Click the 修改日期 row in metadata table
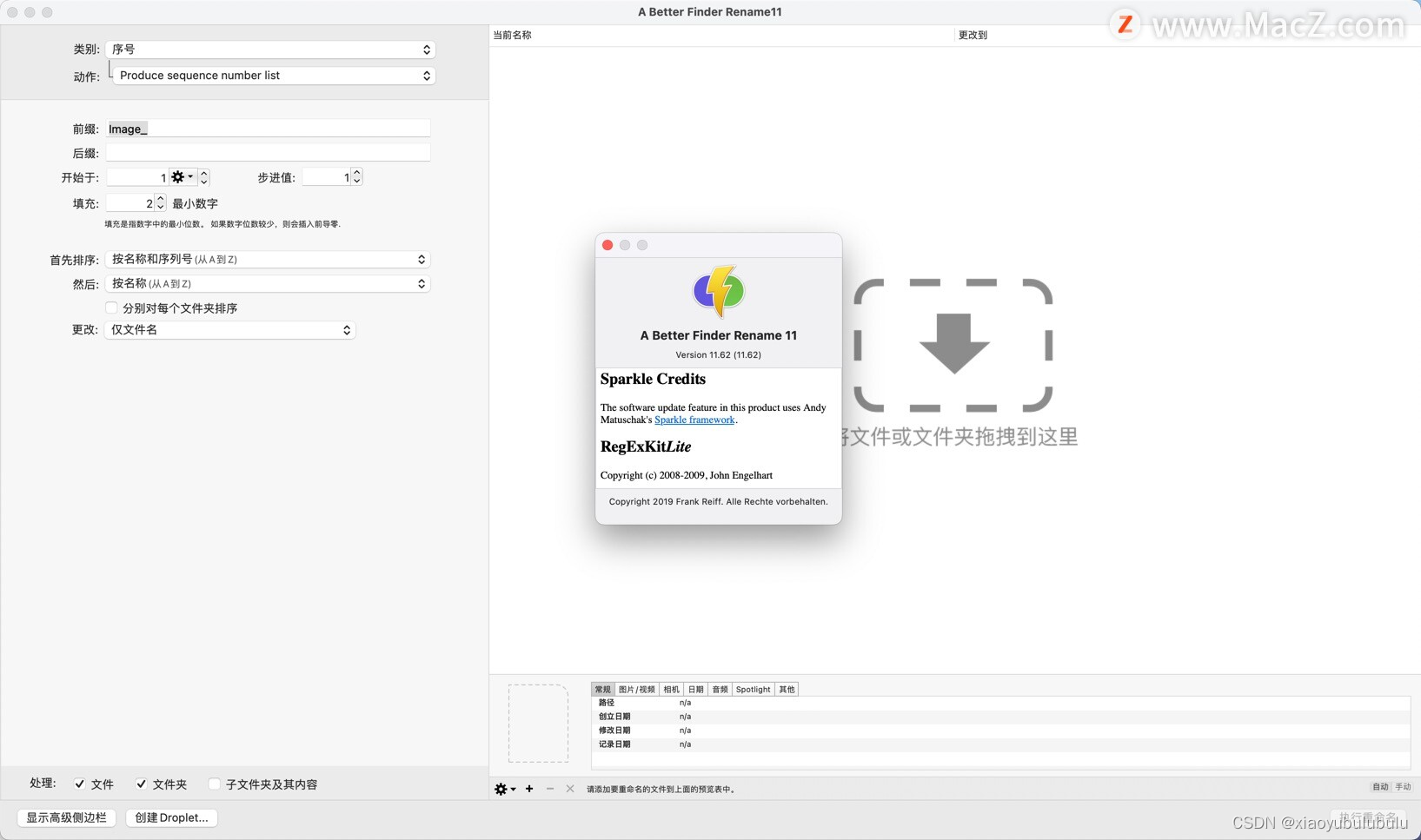This screenshot has height=840, width=1421. point(1000,731)
